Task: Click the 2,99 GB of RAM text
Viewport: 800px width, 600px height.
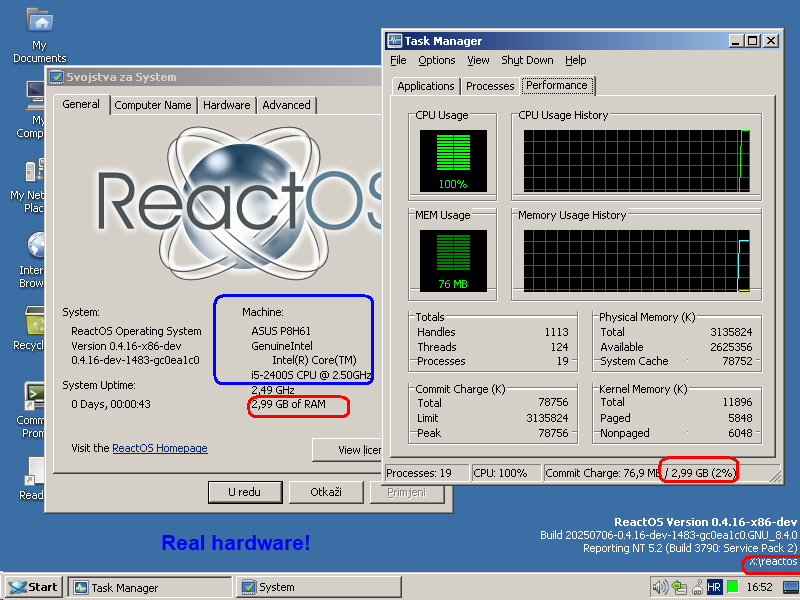Action: coord(288,404)
